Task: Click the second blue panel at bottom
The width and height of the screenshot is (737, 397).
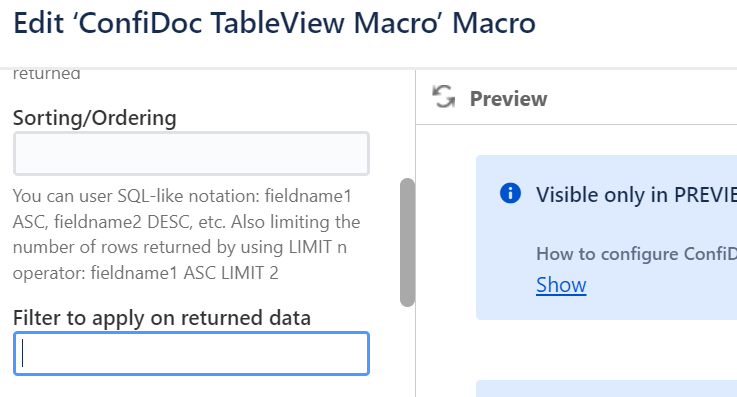Action: (x=606, y=389)
